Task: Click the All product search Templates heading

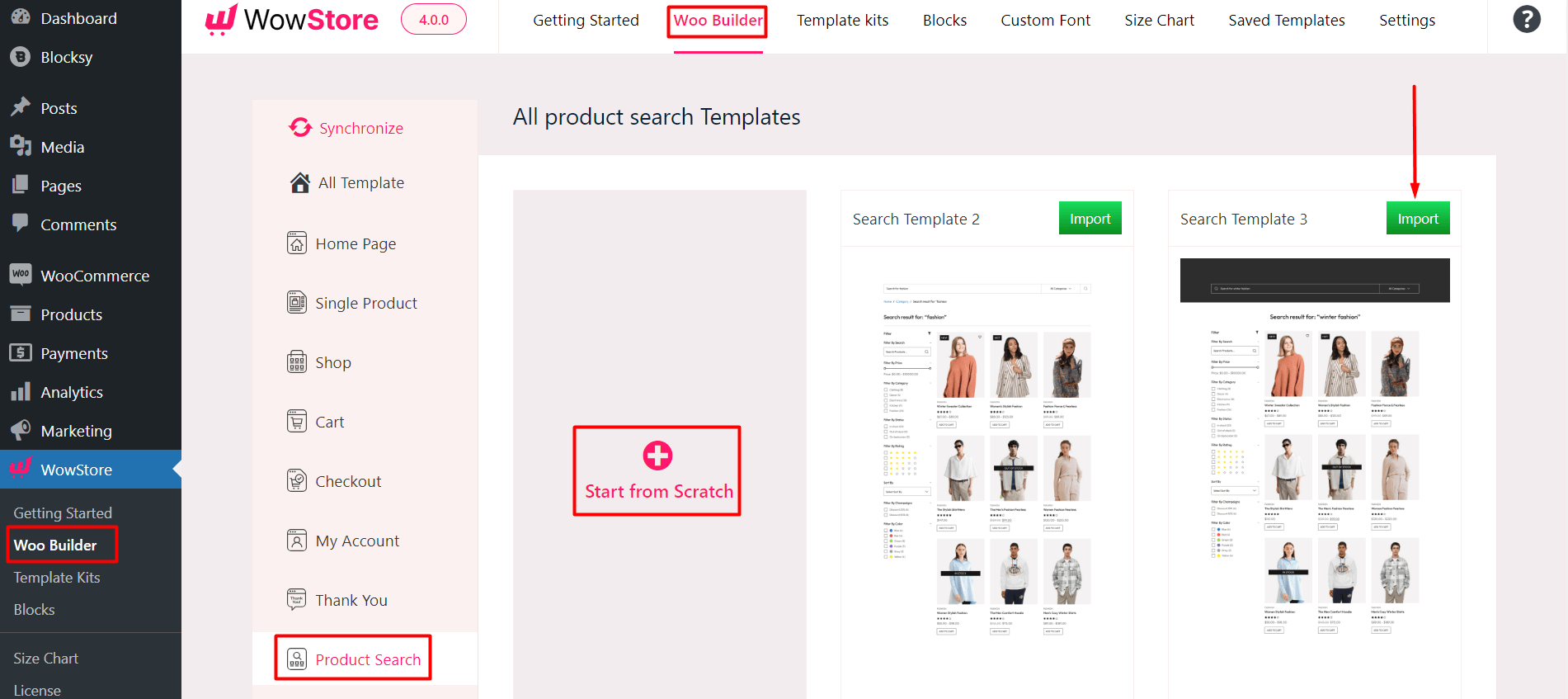Action: coord(657,117)
